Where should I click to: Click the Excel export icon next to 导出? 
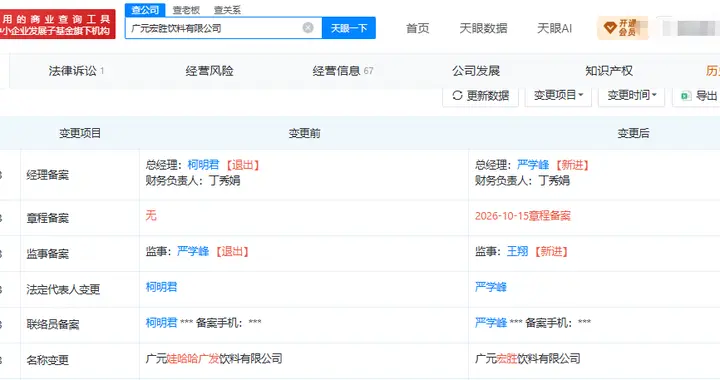(x=686, y=95)
